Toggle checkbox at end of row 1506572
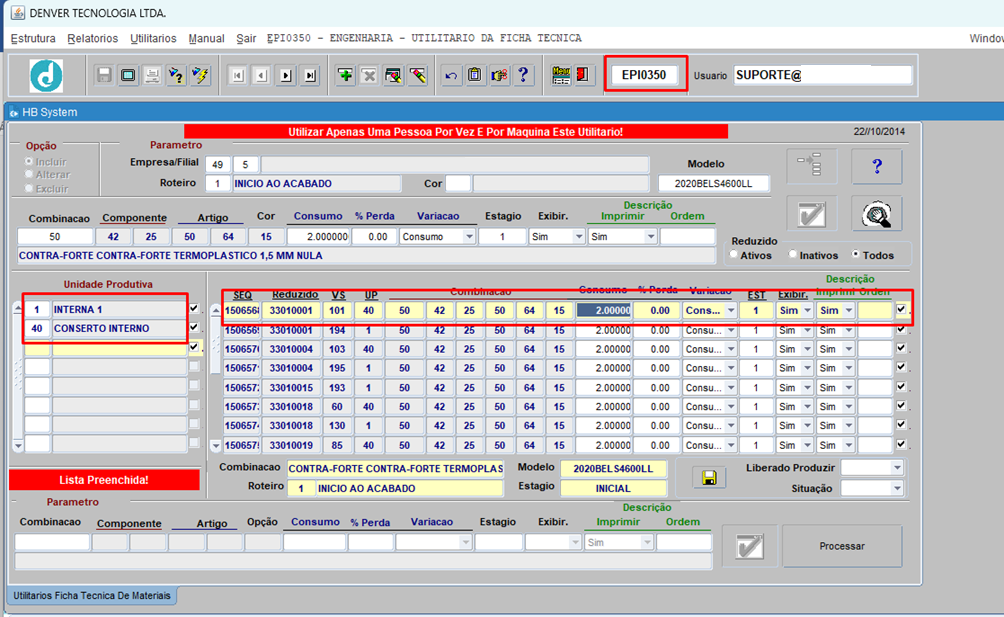 click(x=901, y=386)
